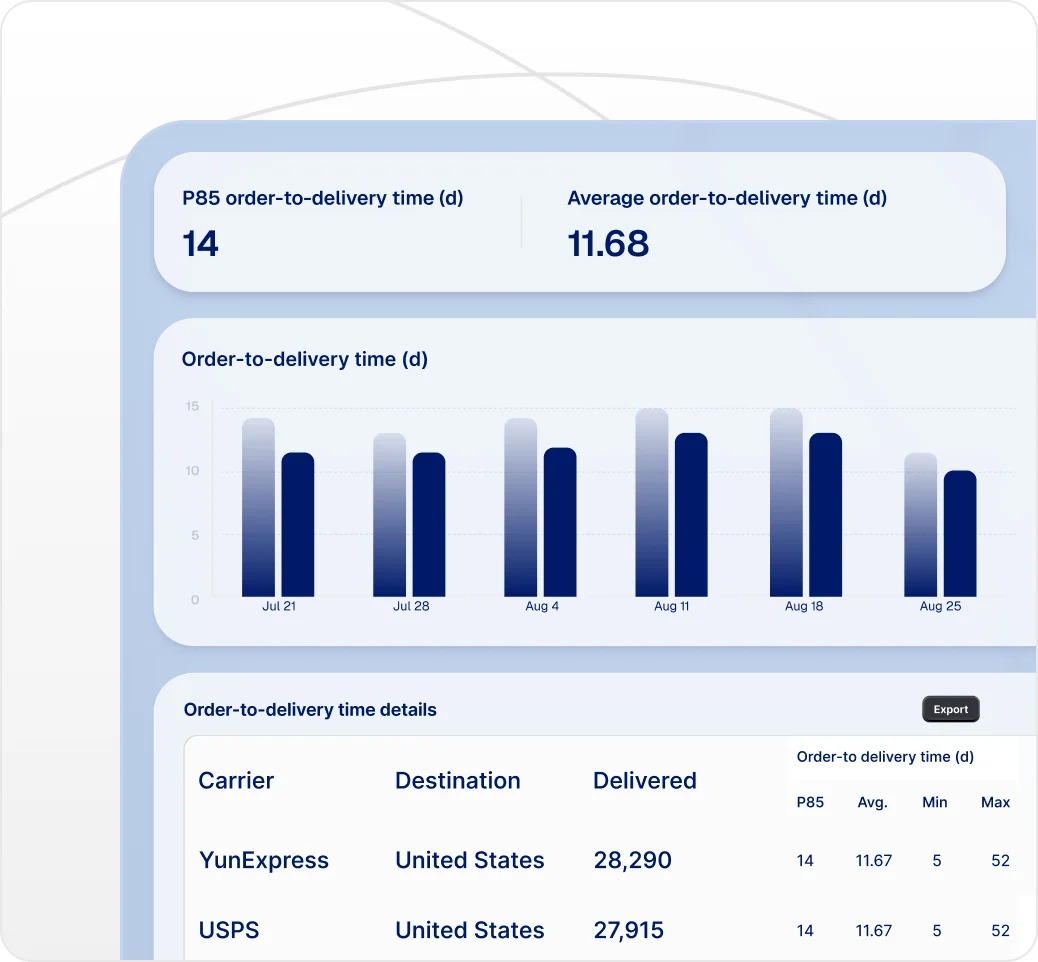This screenshot has height=962, width=1038.
Task: Click the dark average bar for Jul 21
Action: tap(298, 524)
